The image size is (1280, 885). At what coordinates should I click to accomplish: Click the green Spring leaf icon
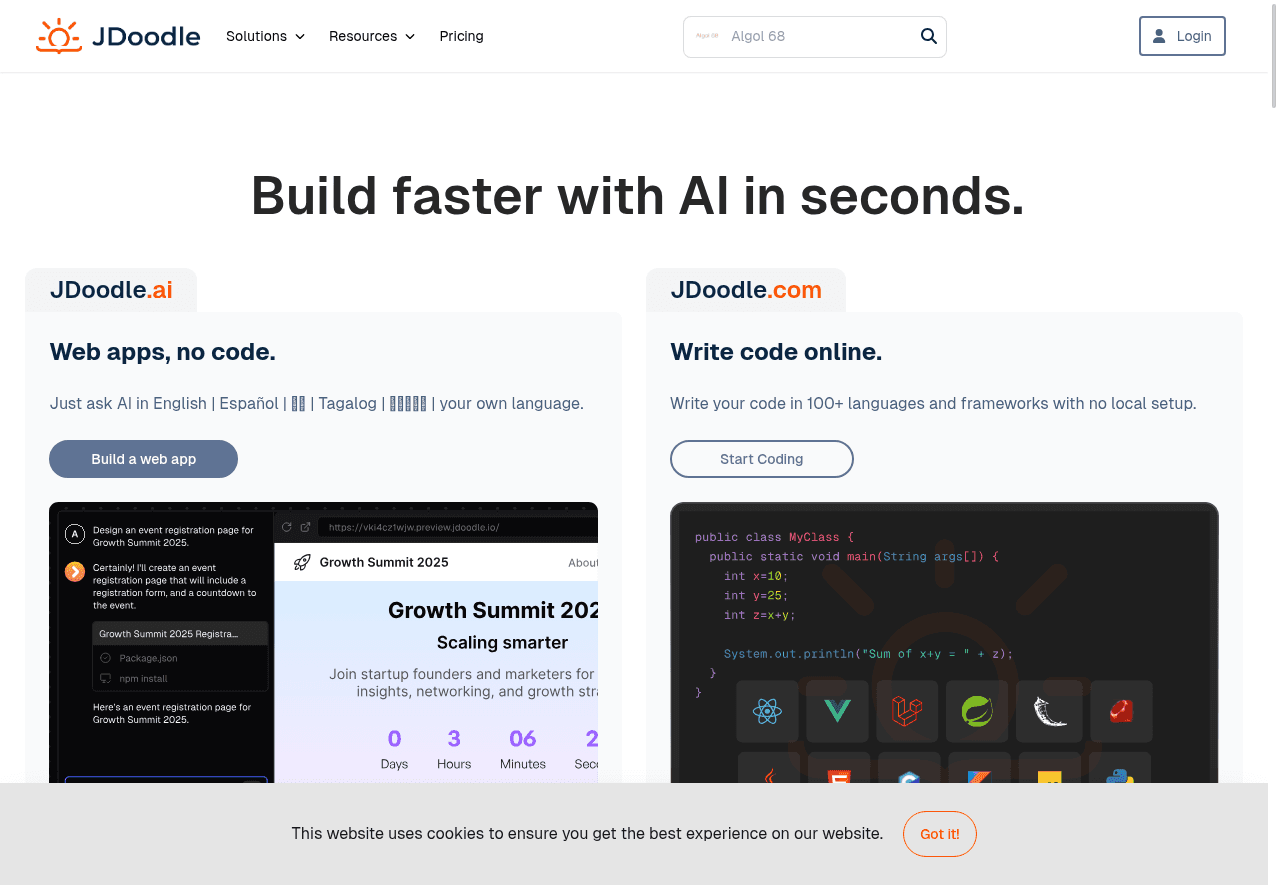pyautogui.click(x=977, y=711)
